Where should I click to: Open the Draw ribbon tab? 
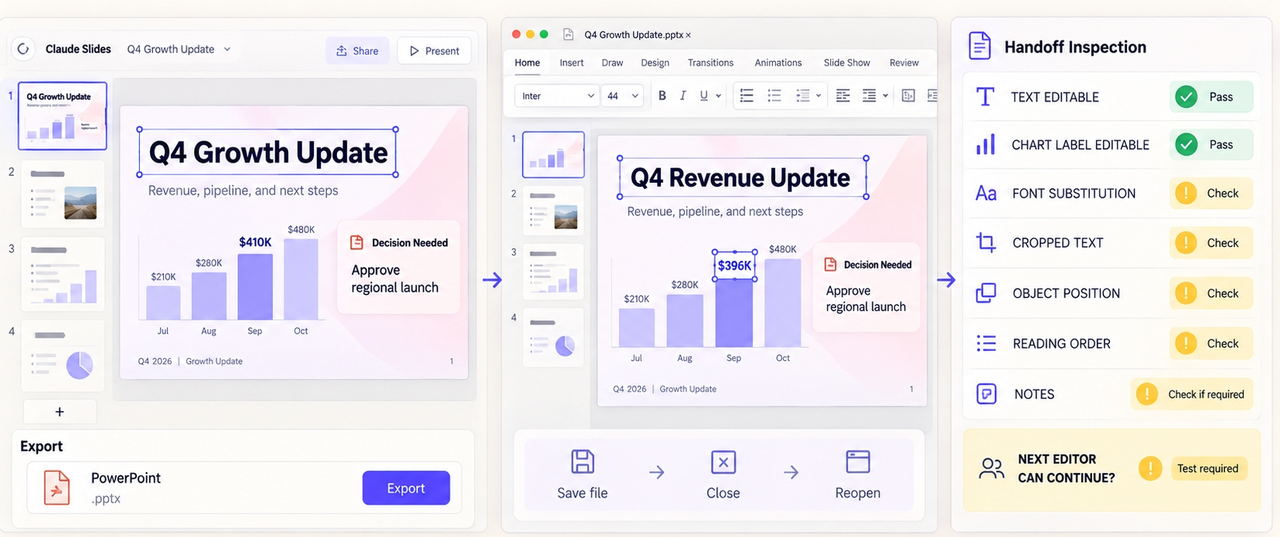[x=613, y=63]
